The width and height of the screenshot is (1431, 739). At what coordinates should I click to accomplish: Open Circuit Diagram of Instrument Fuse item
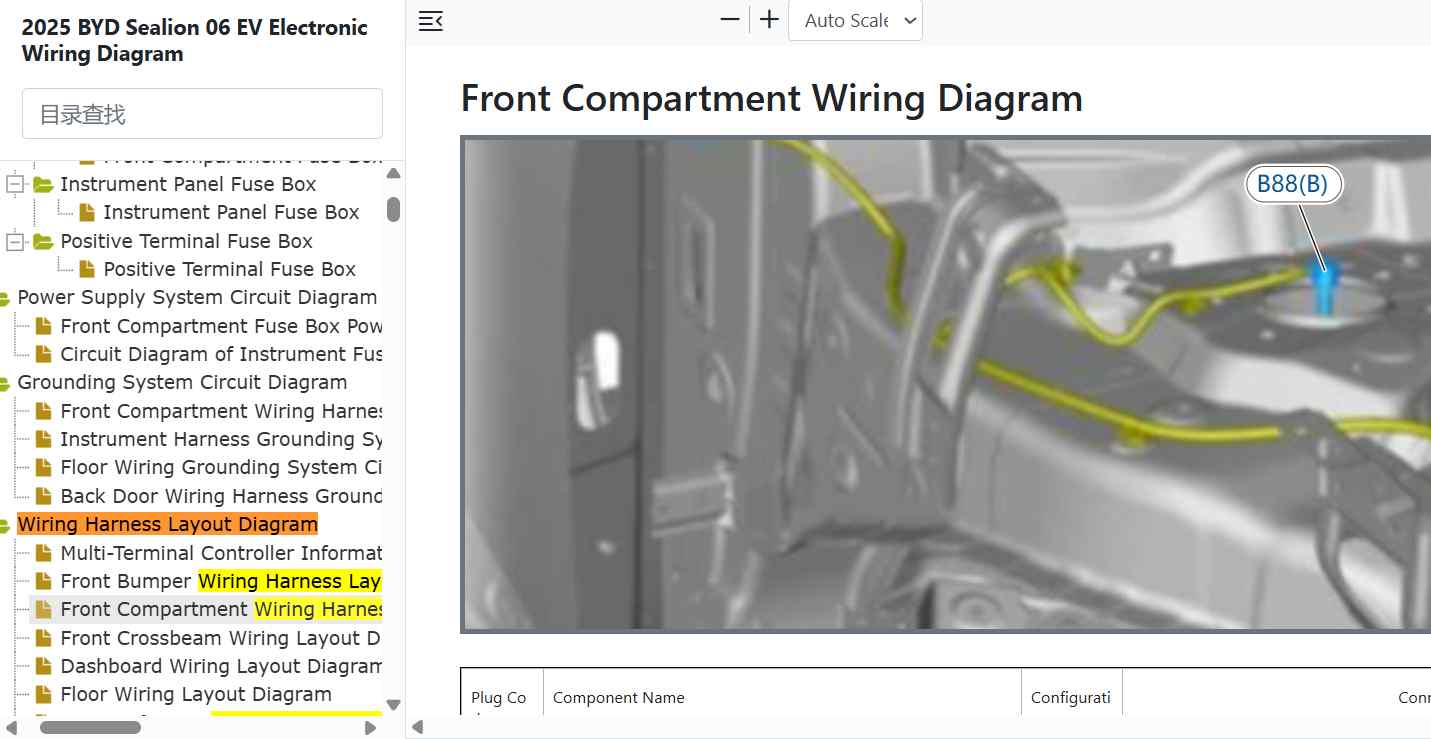pyautogui.click(x=221, y=354)
